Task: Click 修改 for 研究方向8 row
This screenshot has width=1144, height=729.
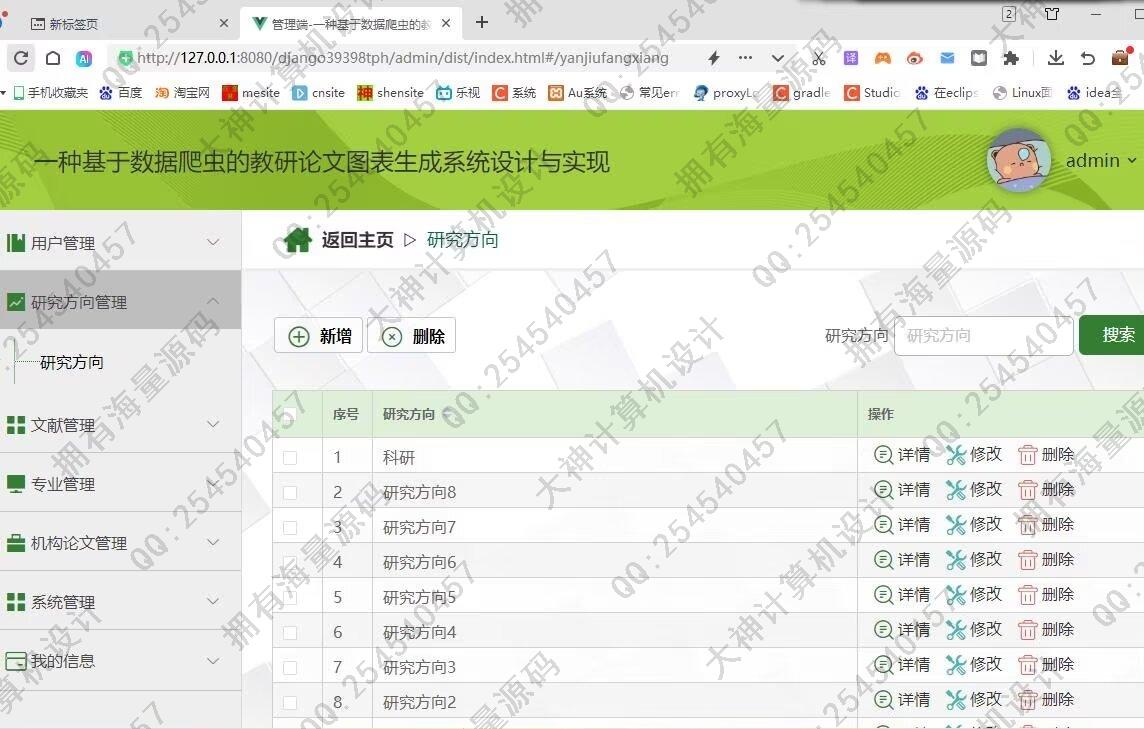Action: click(x=974, y=490)
